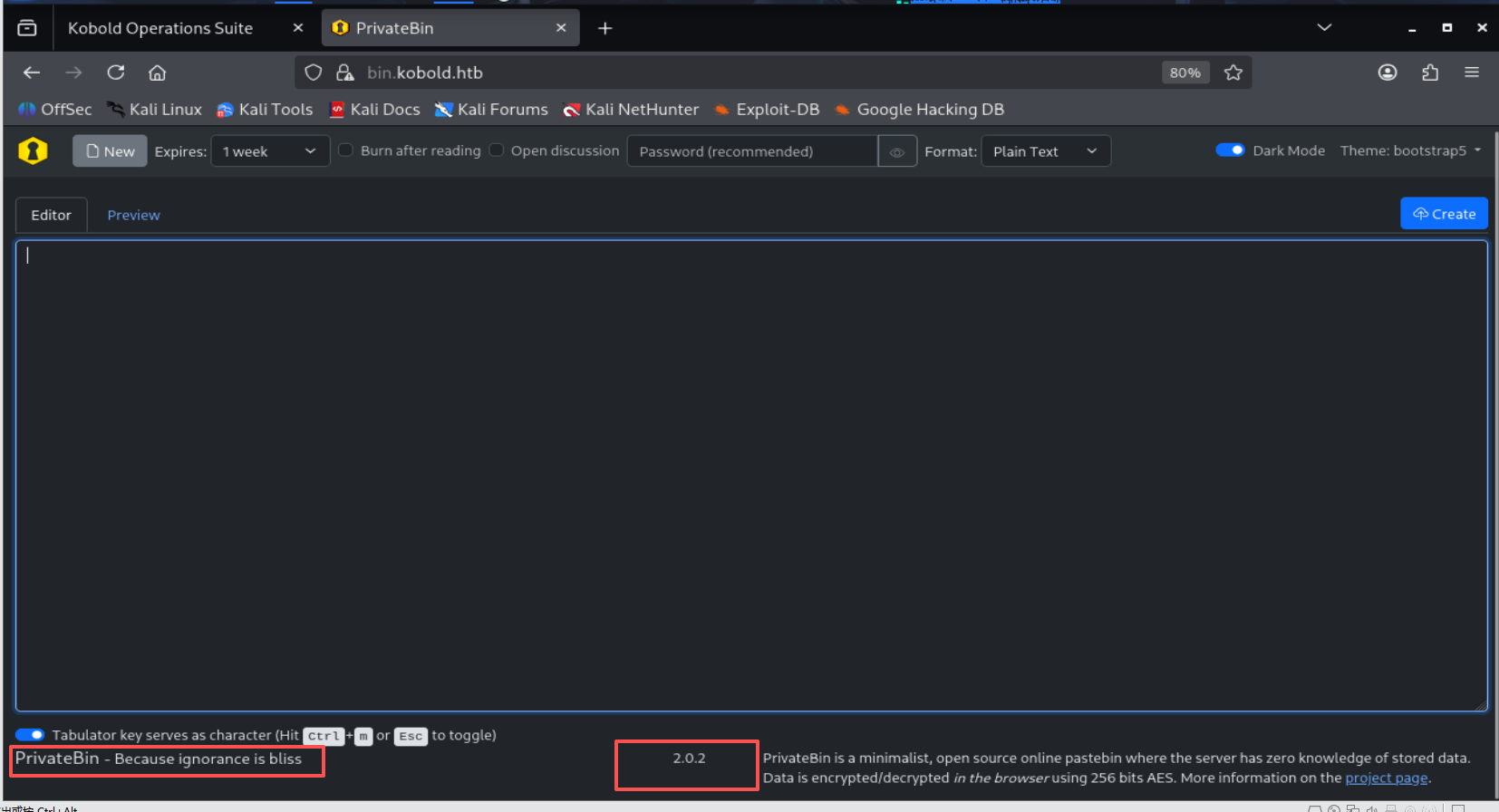This screenshot has width=1499, height=812.
Task: Close the Kobold Operations Suite tab
Action: coord(298,28)
